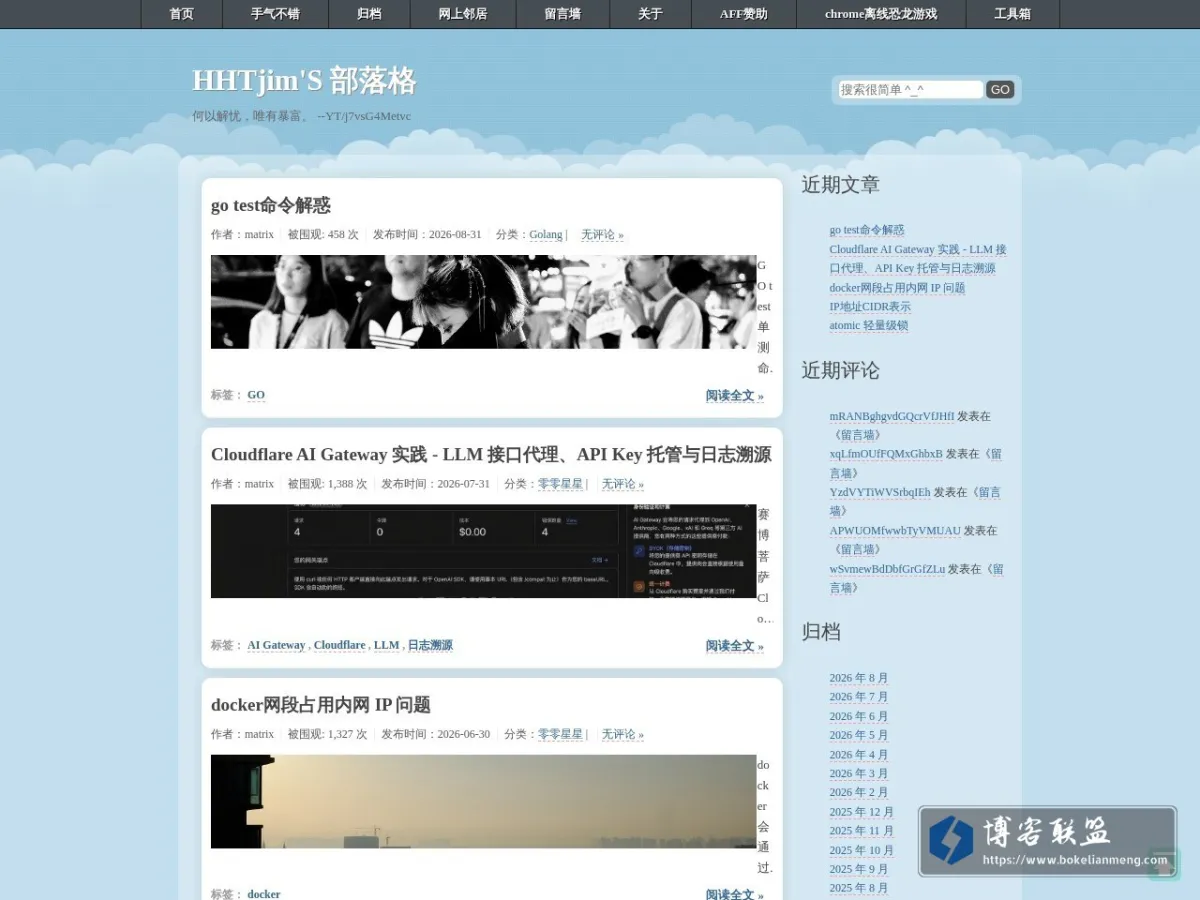The width and height of the screenshot is (1200, 900).
Task: Click the date 发布时间：2026-07-31
Action: [x=435, y=483]
